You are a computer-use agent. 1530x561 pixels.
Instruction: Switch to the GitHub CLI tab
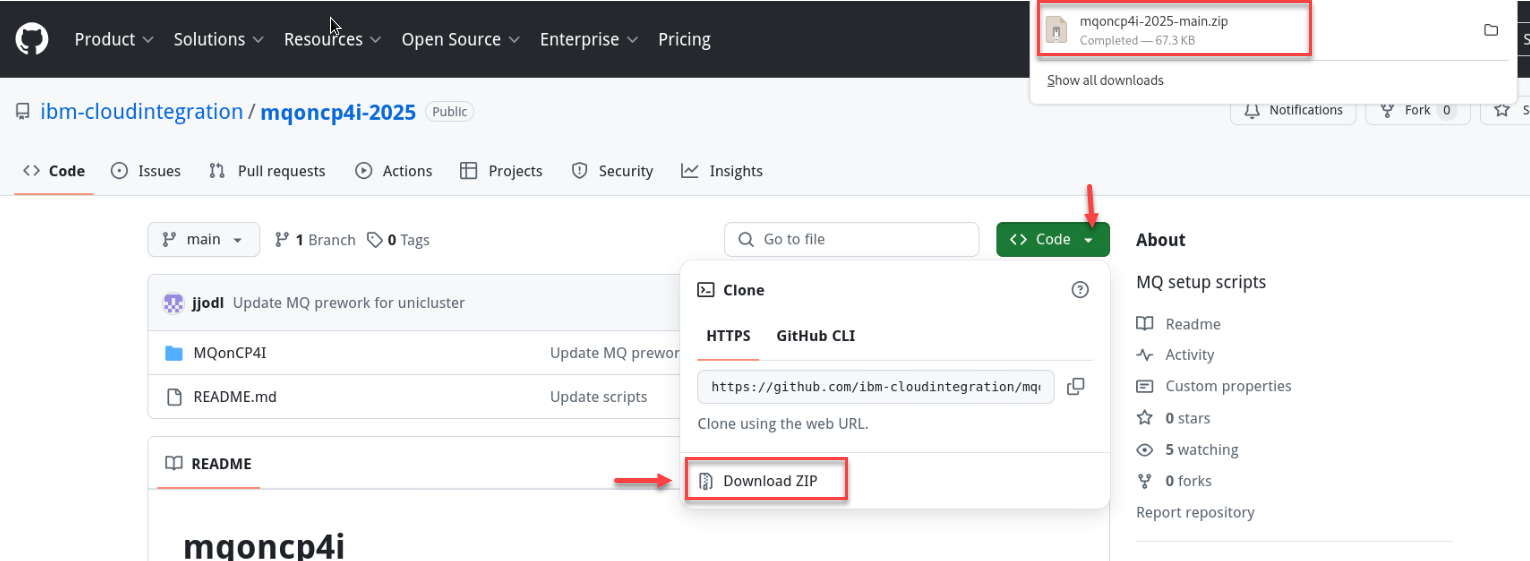click(x=815, y=336)
